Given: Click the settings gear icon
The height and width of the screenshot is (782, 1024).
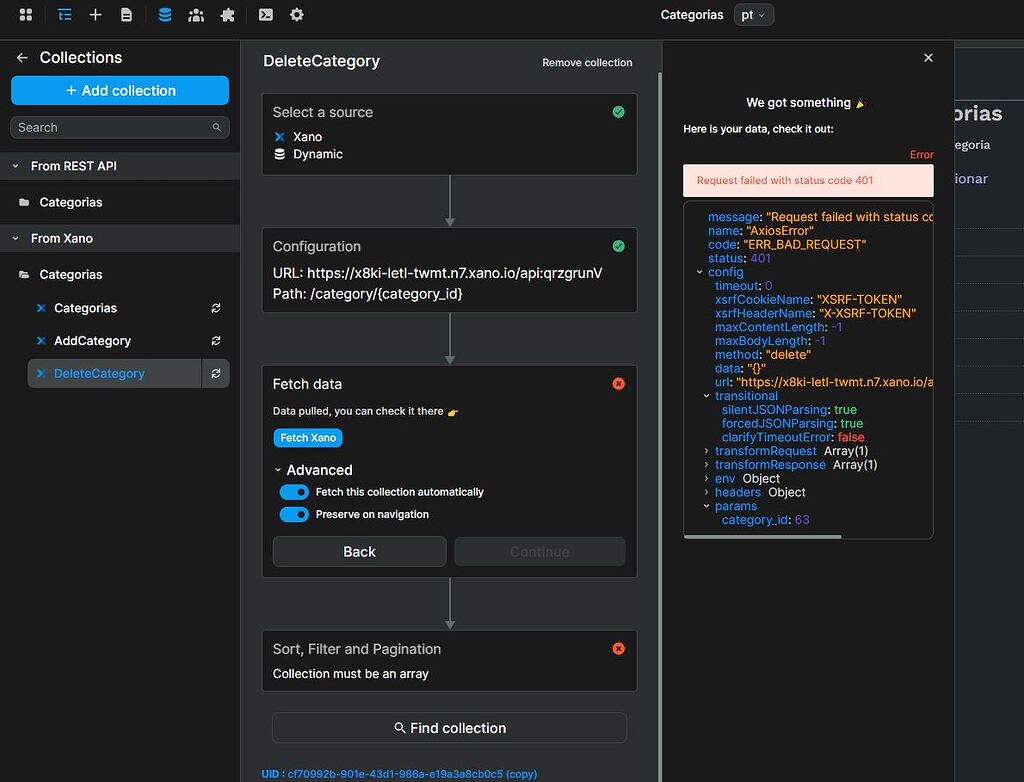Looking at the screenshot, I should [x=296, y=15].
